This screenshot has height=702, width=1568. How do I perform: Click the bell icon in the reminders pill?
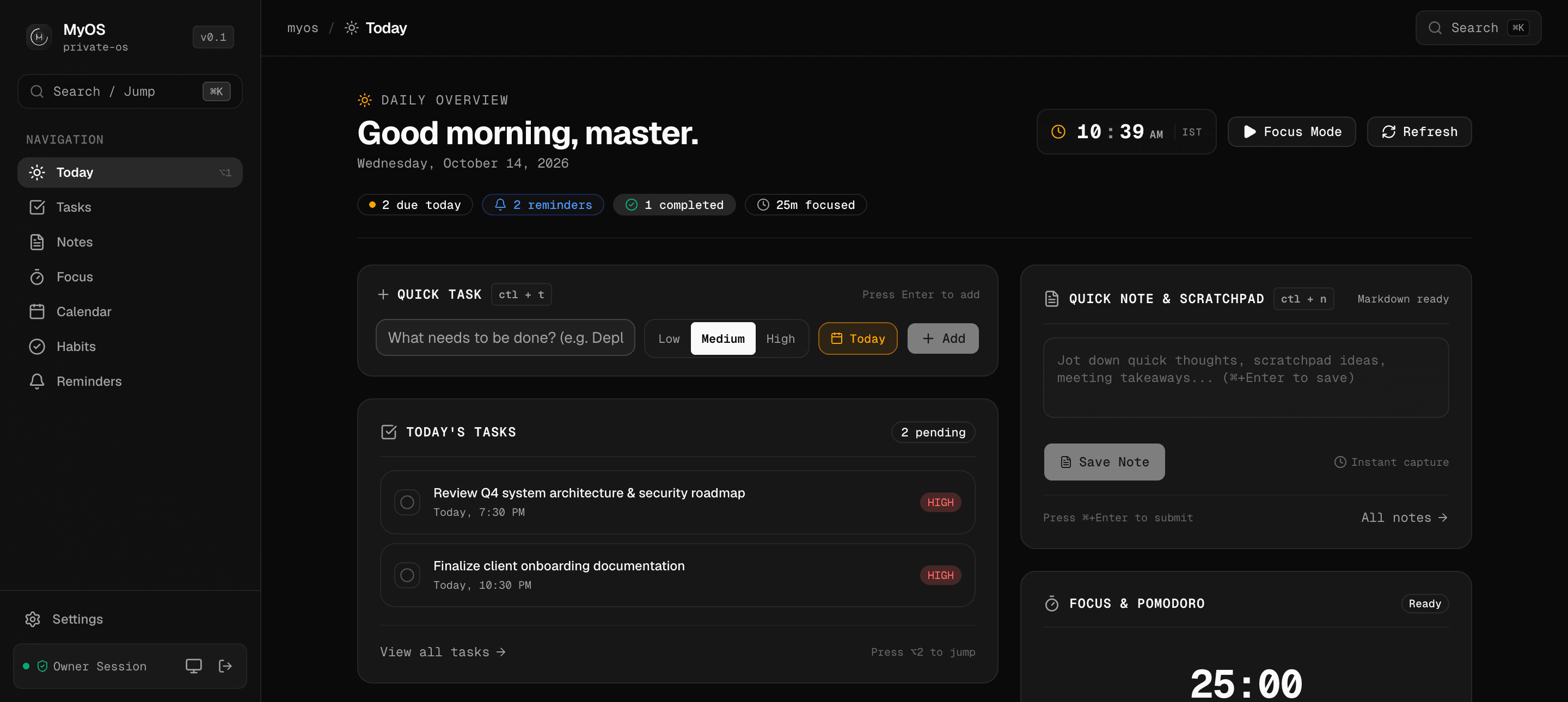tap(500, 205)
